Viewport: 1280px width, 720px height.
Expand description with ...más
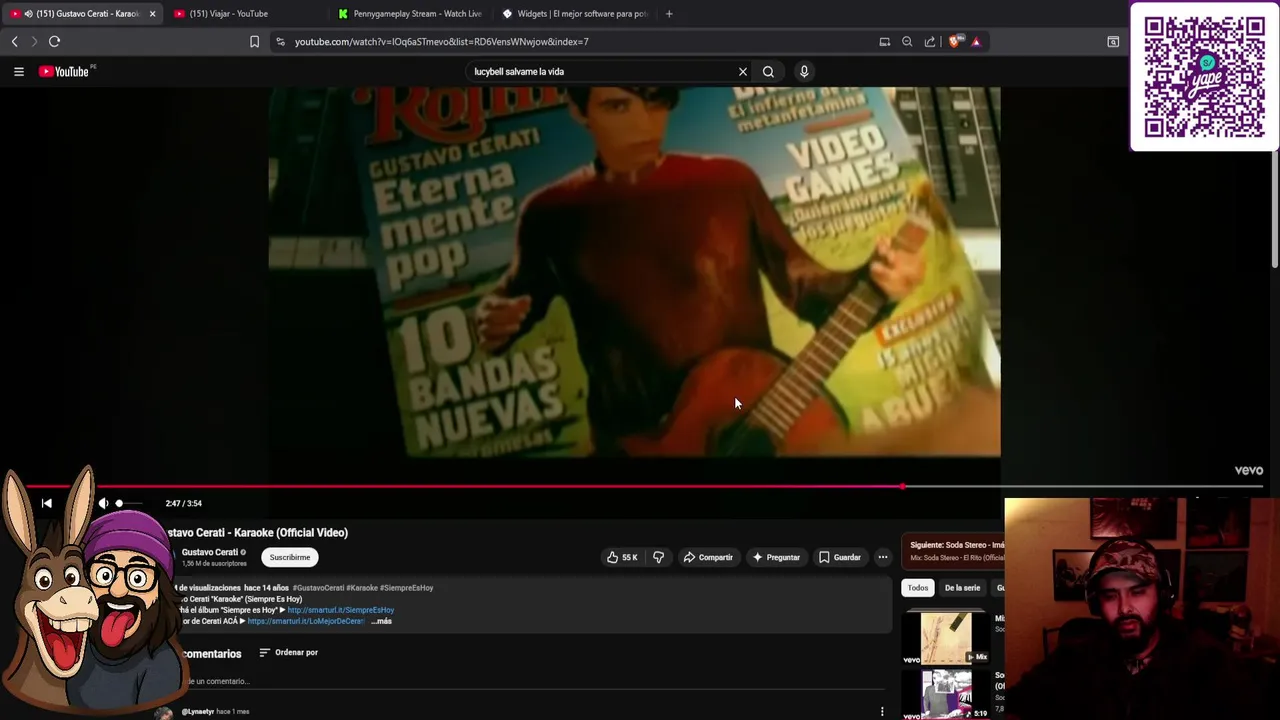pos(381,621)
